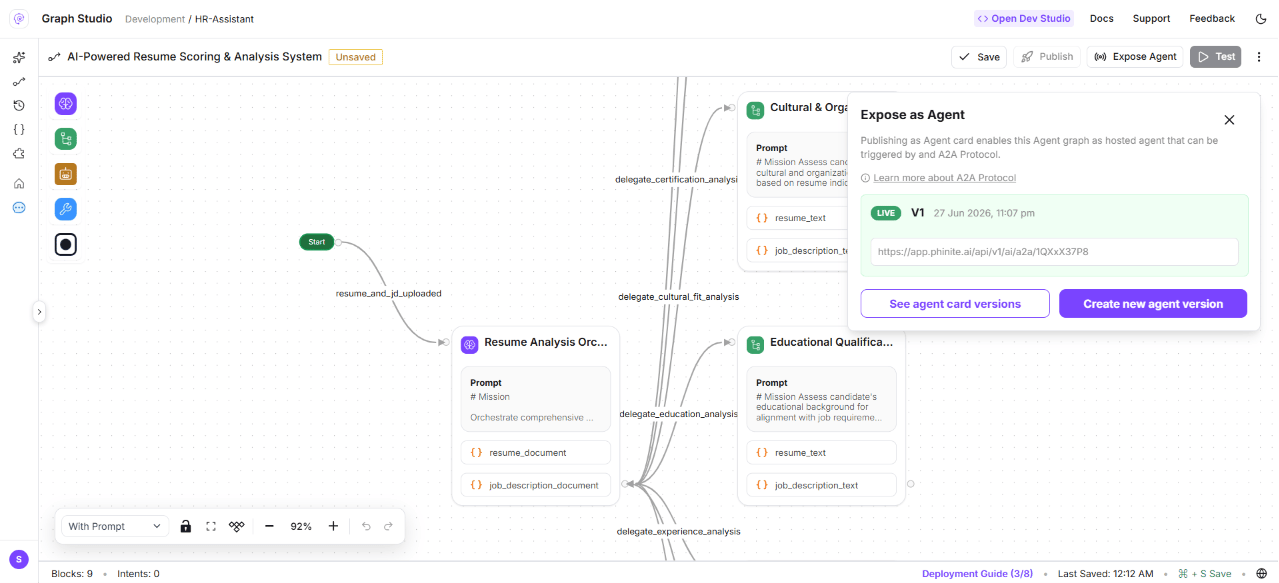Close the Expose as Agent panel
This screenshot has height=583, width=1279.
pyautogui.click(x=1230, y=120)
